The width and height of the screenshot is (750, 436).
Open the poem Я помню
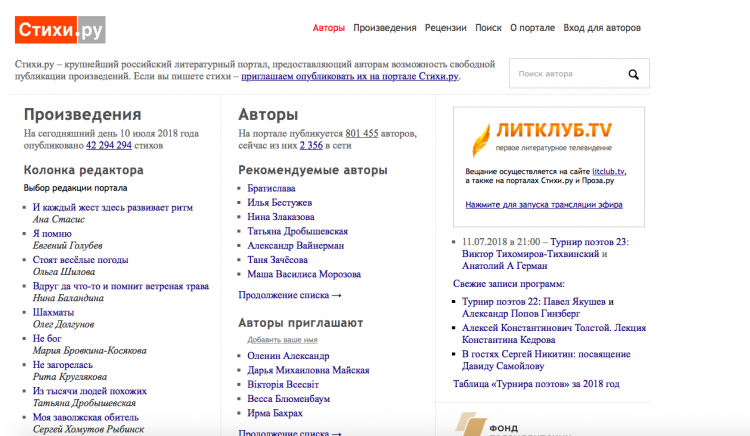click(52, 234)
